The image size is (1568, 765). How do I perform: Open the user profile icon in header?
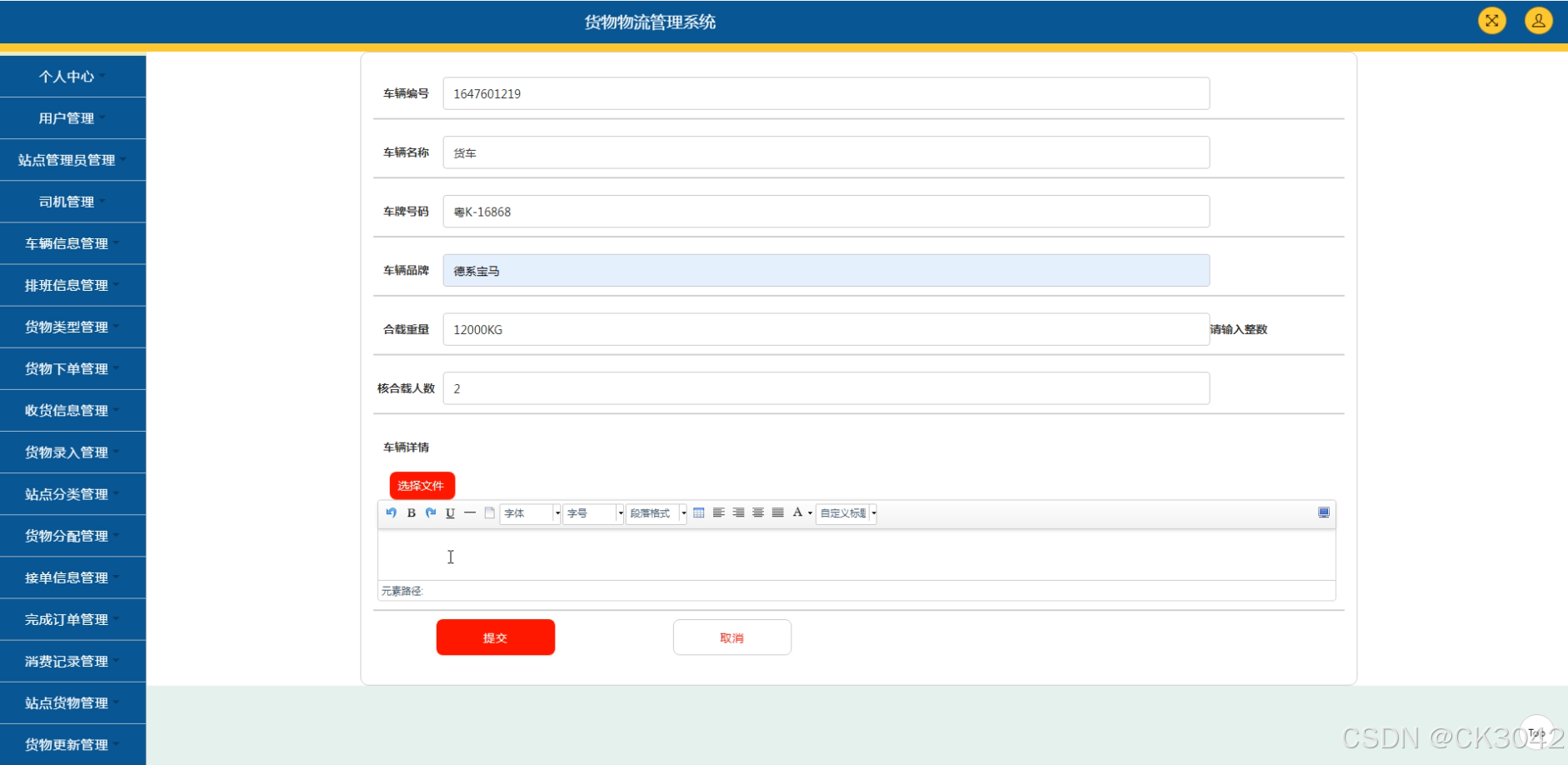click(x=1538, y=21)
